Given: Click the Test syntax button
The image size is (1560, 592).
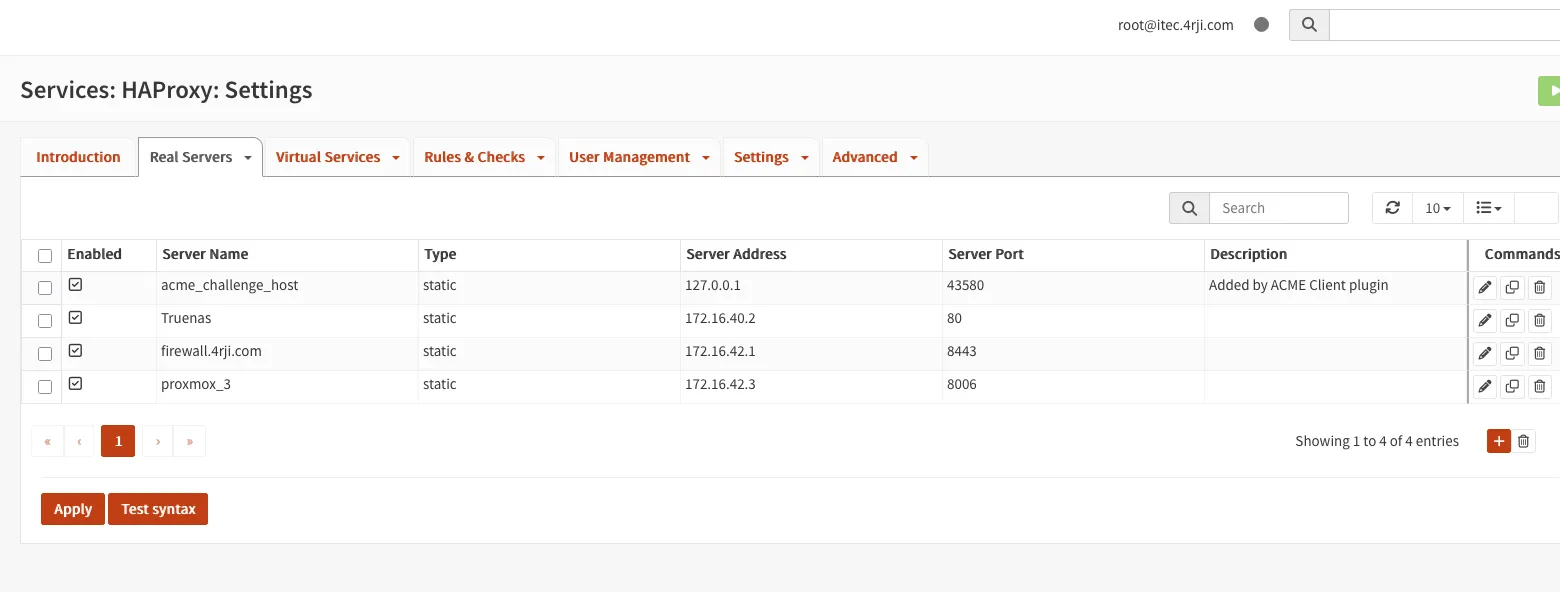Looking at the screenshot, I should tap(158, 509).
